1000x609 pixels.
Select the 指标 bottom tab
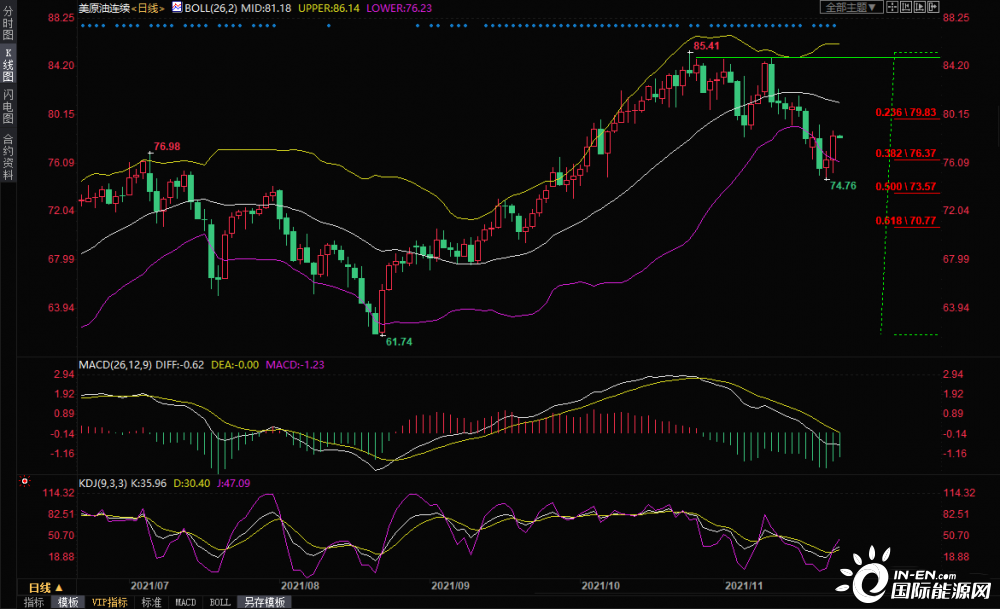point(33,602)
